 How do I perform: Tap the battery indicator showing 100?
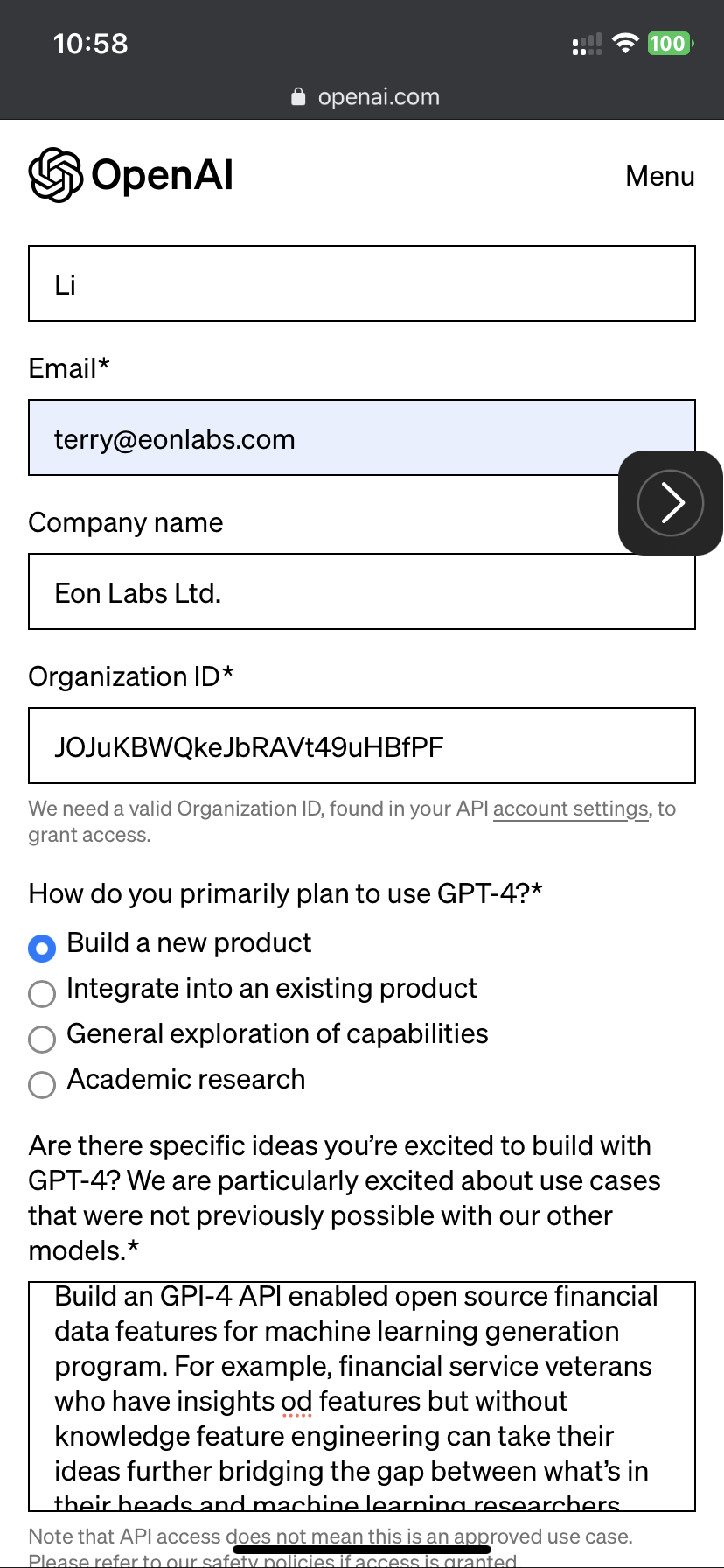[669, 43]
